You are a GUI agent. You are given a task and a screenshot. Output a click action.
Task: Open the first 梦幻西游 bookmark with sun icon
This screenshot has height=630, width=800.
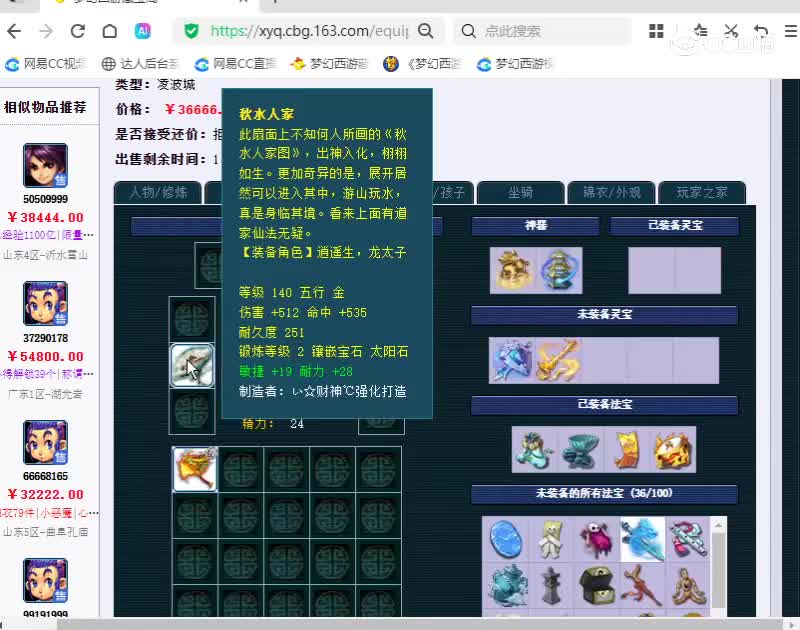point(329,64)
